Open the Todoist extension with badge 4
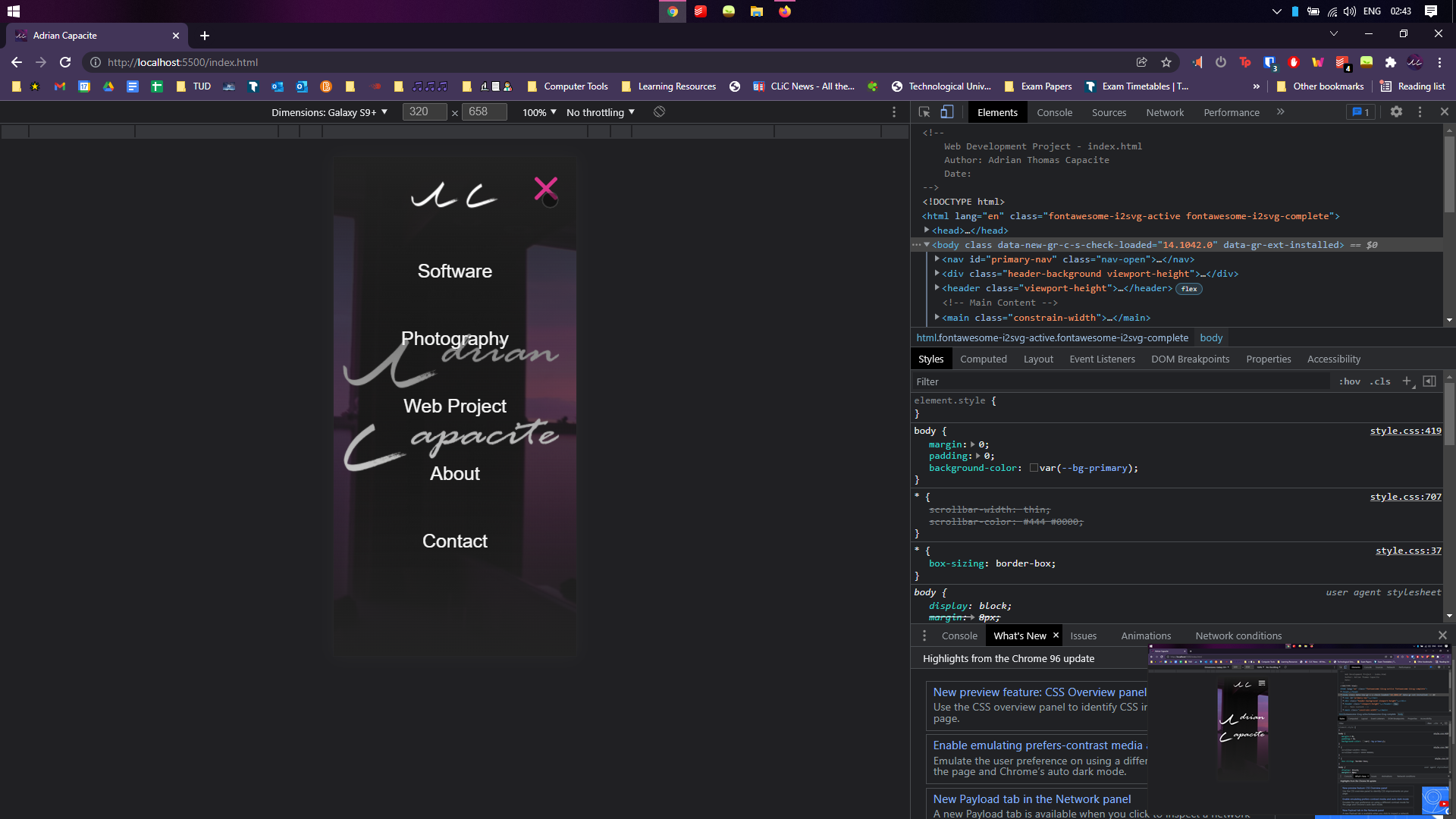This screenshot has width=1456, height=819. pos(1341,62)
